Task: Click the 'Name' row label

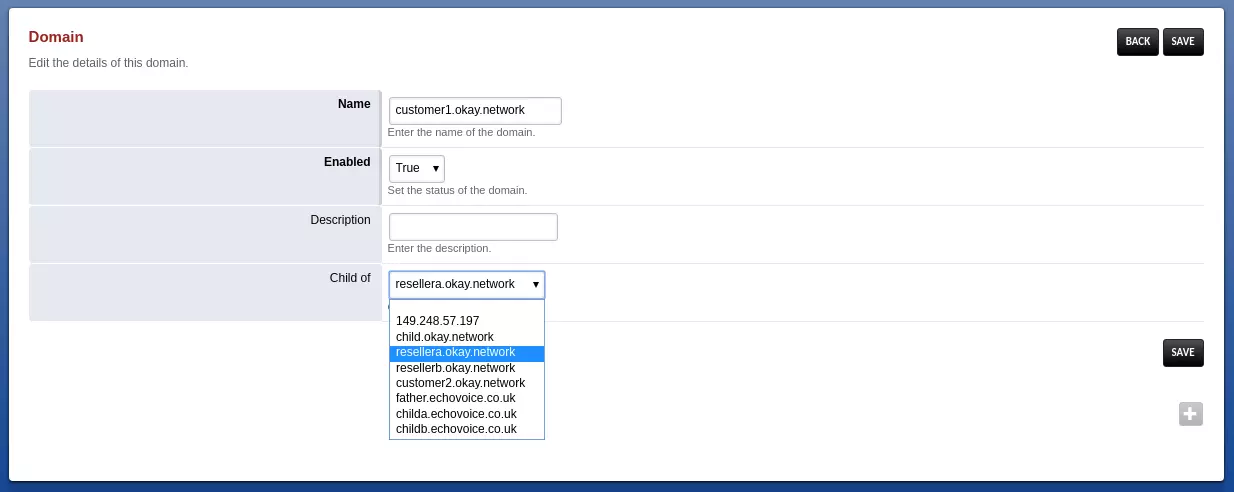Action: tap(354, 104)
